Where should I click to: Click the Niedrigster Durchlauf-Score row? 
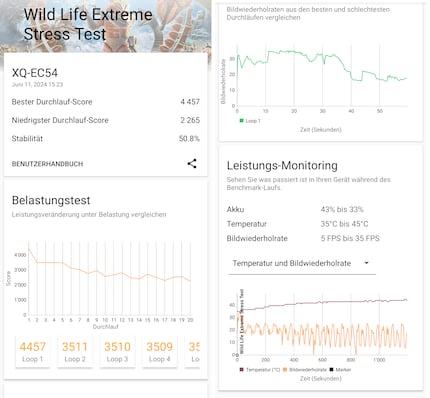[x=106, y=120]
